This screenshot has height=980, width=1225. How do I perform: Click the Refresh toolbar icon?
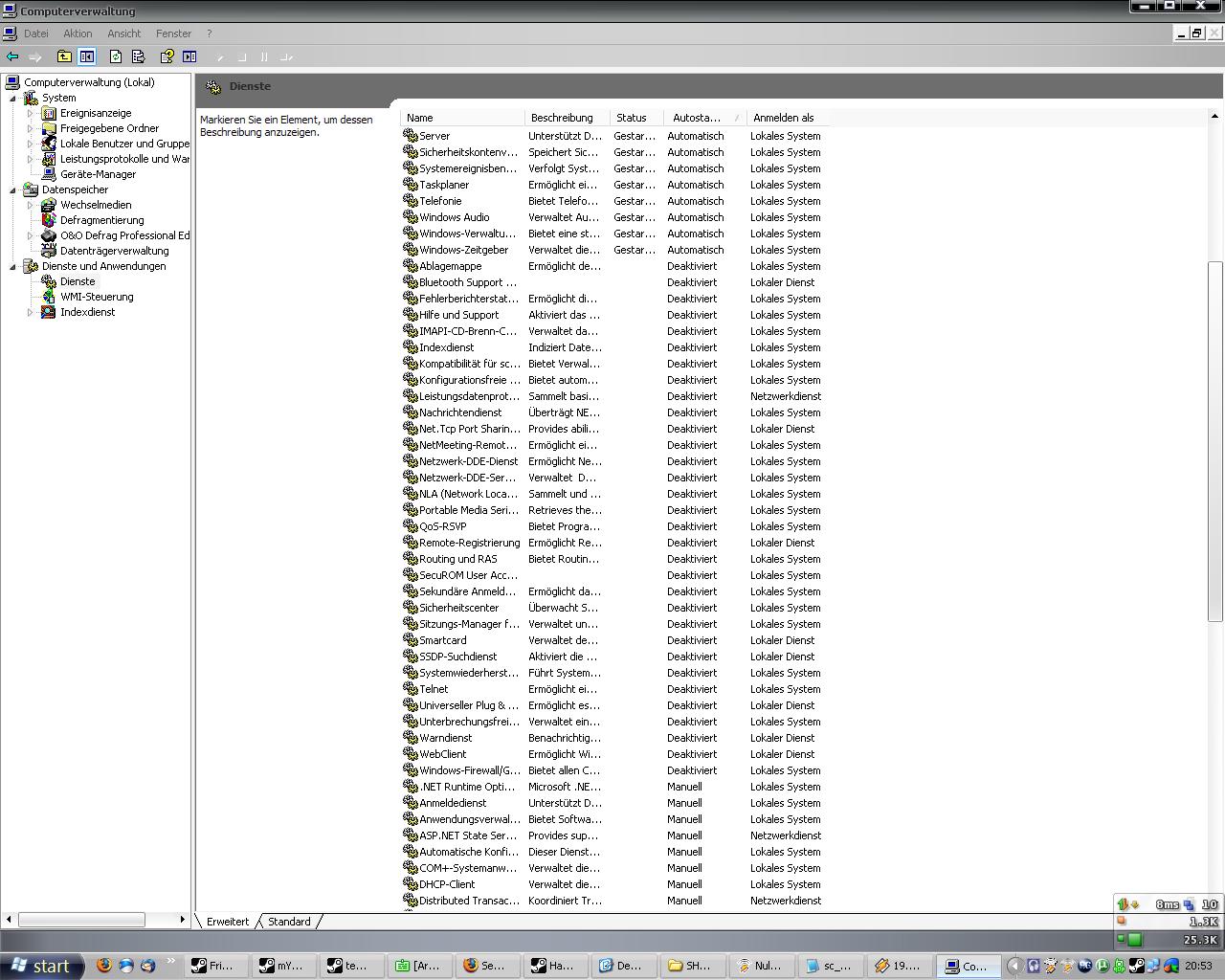(x=116, y=56)
